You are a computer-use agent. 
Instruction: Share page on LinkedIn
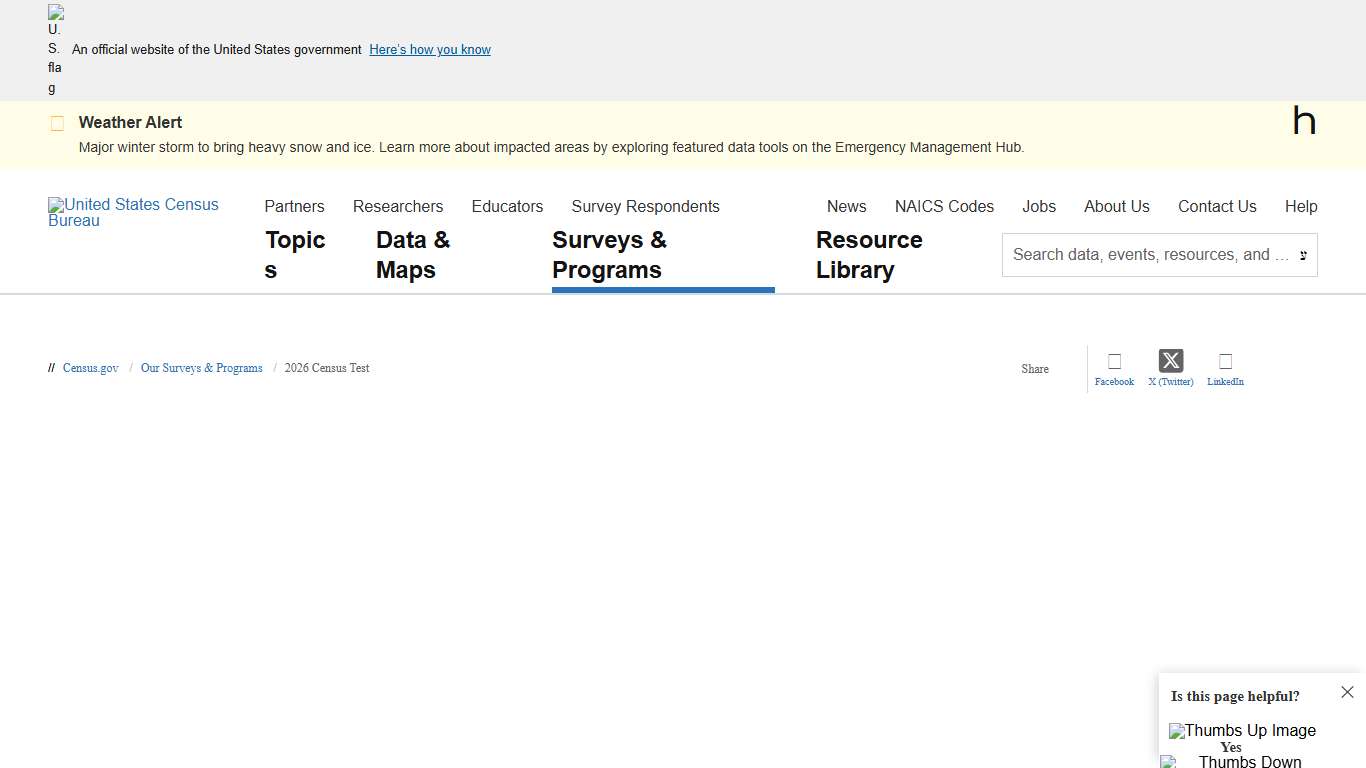[1225, 368]
